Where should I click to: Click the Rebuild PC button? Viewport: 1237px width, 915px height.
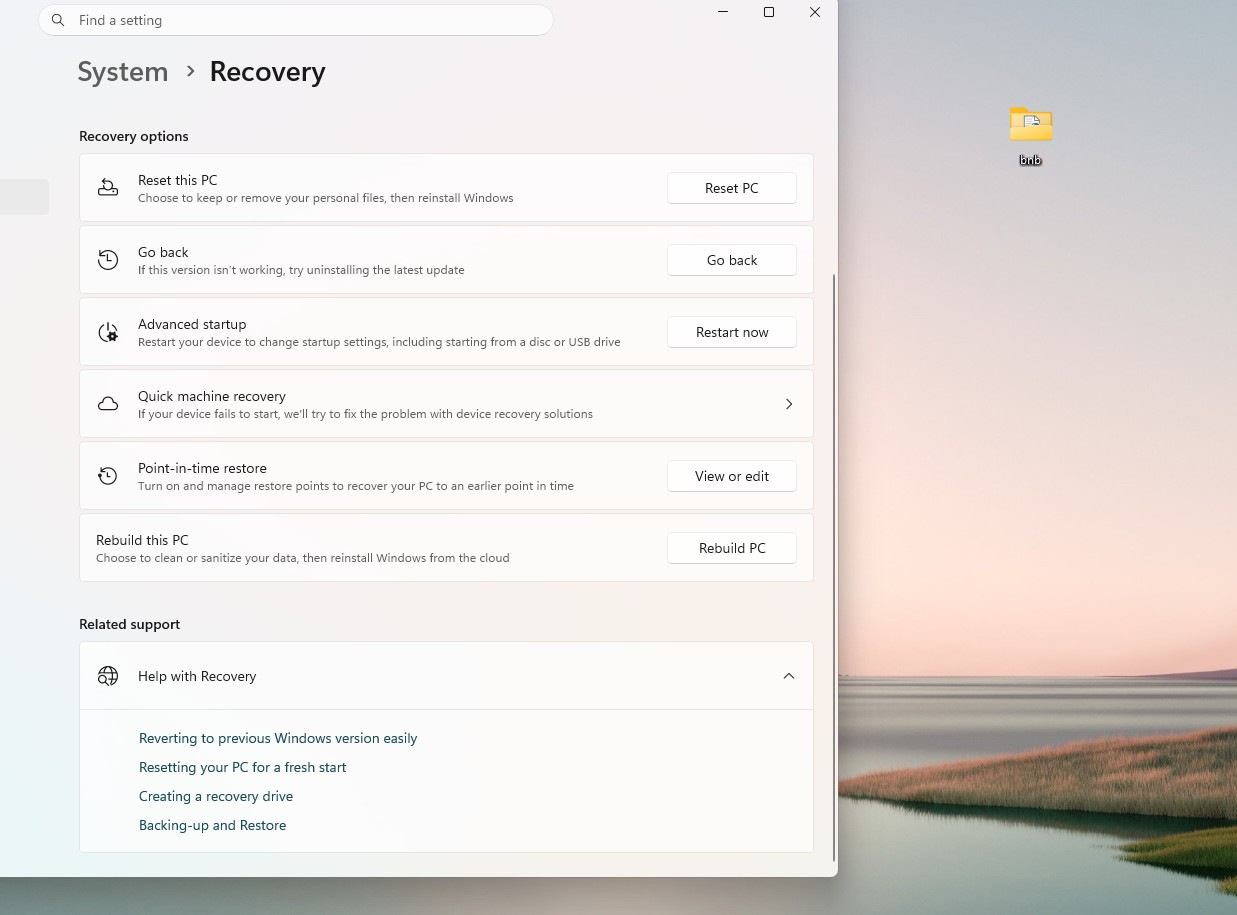(x=732, y=548)
